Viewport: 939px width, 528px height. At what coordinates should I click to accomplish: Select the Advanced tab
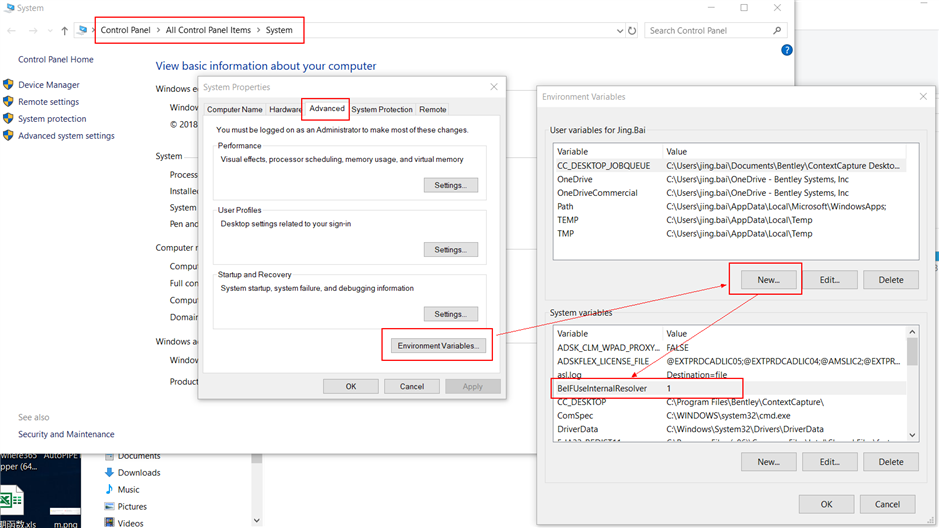coord(326,108)
